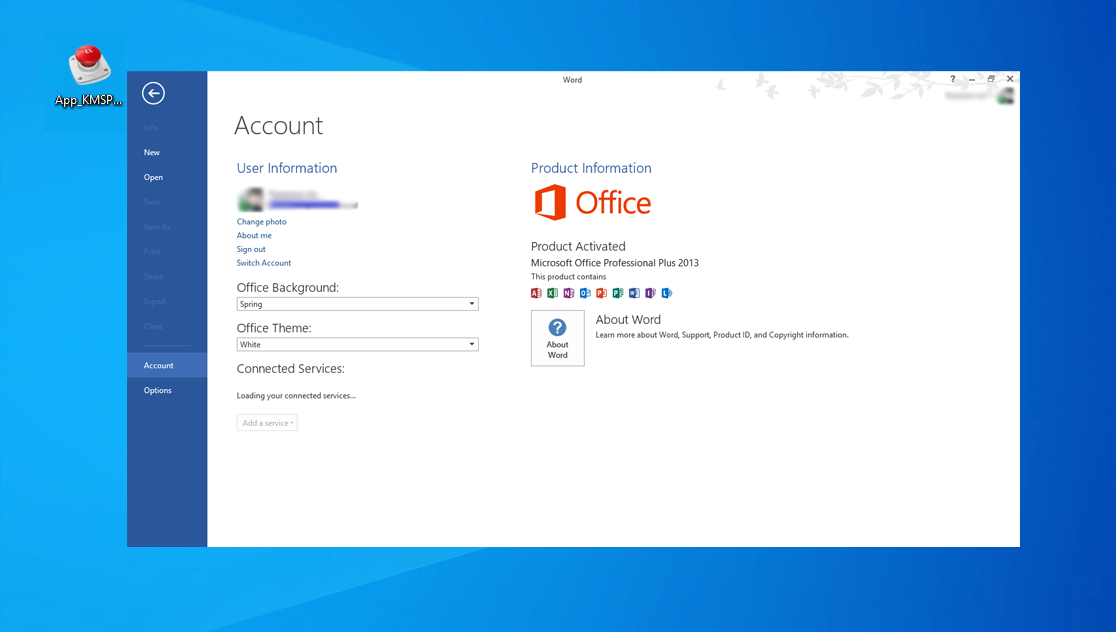
Task: Click the "About Word" heading text
Action: [628, 320]
